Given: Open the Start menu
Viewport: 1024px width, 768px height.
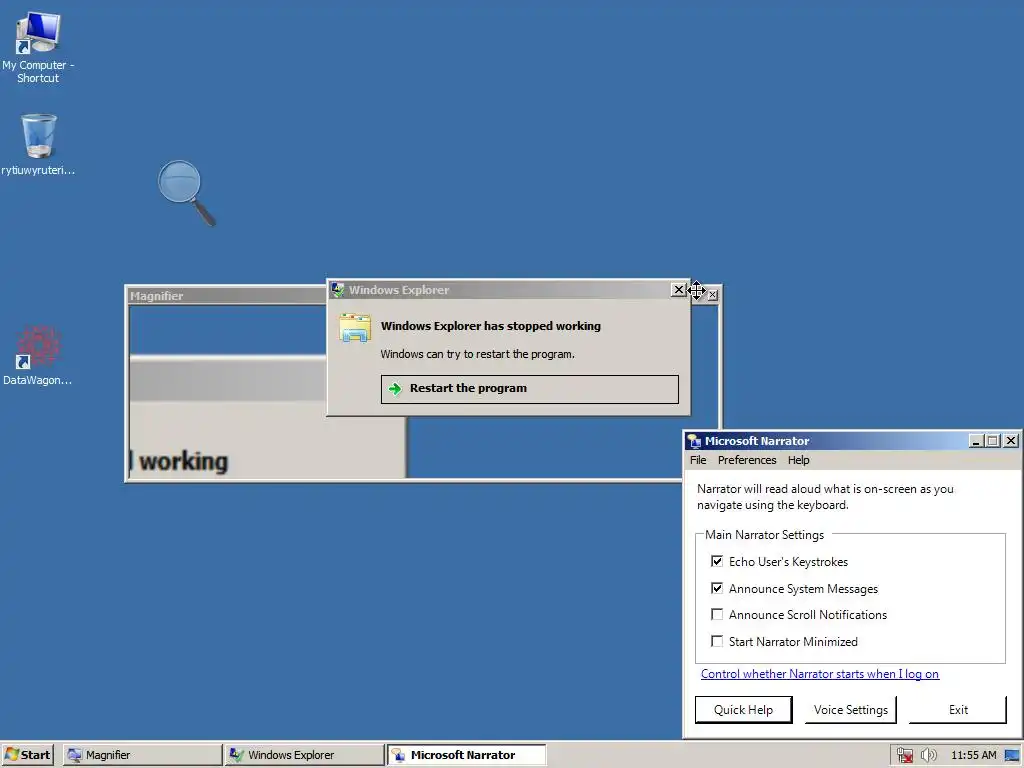Looking at the screenshot, I should tap(27, 755).
